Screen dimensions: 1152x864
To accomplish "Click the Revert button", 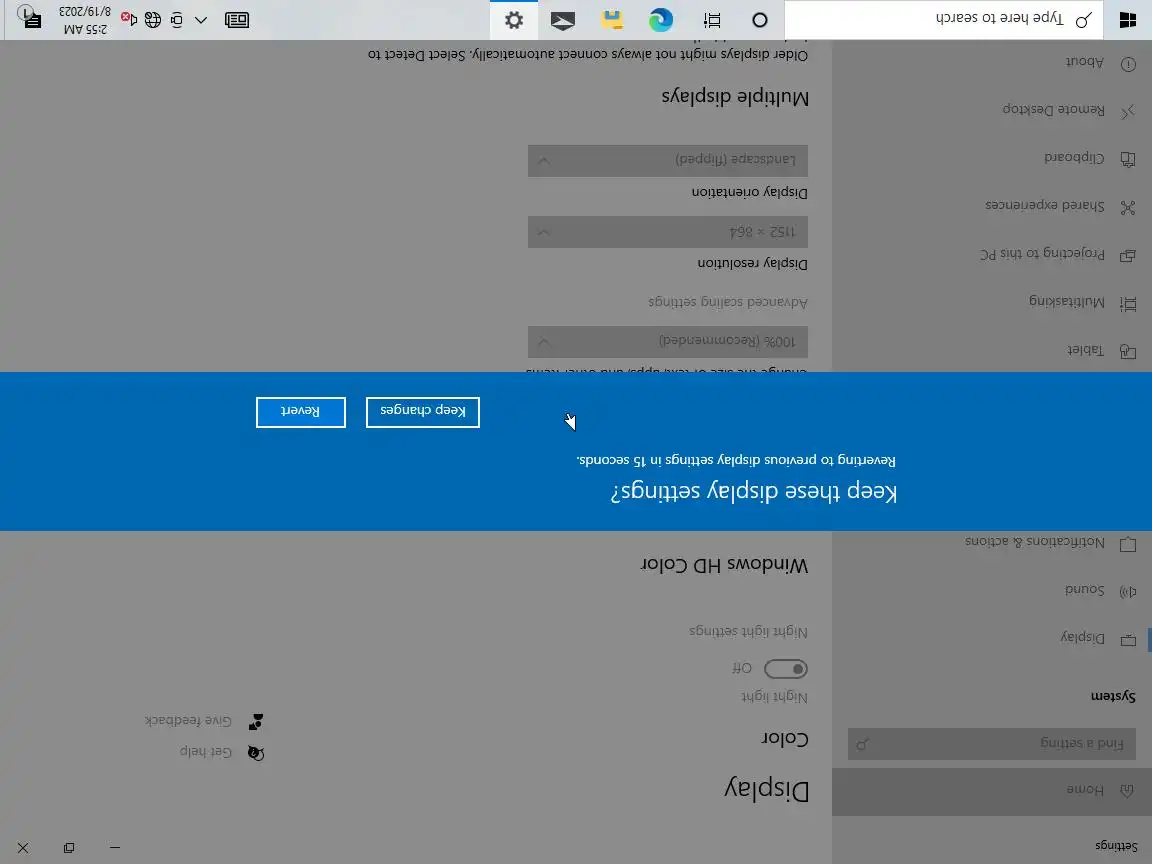I will [x=300, y=411].
